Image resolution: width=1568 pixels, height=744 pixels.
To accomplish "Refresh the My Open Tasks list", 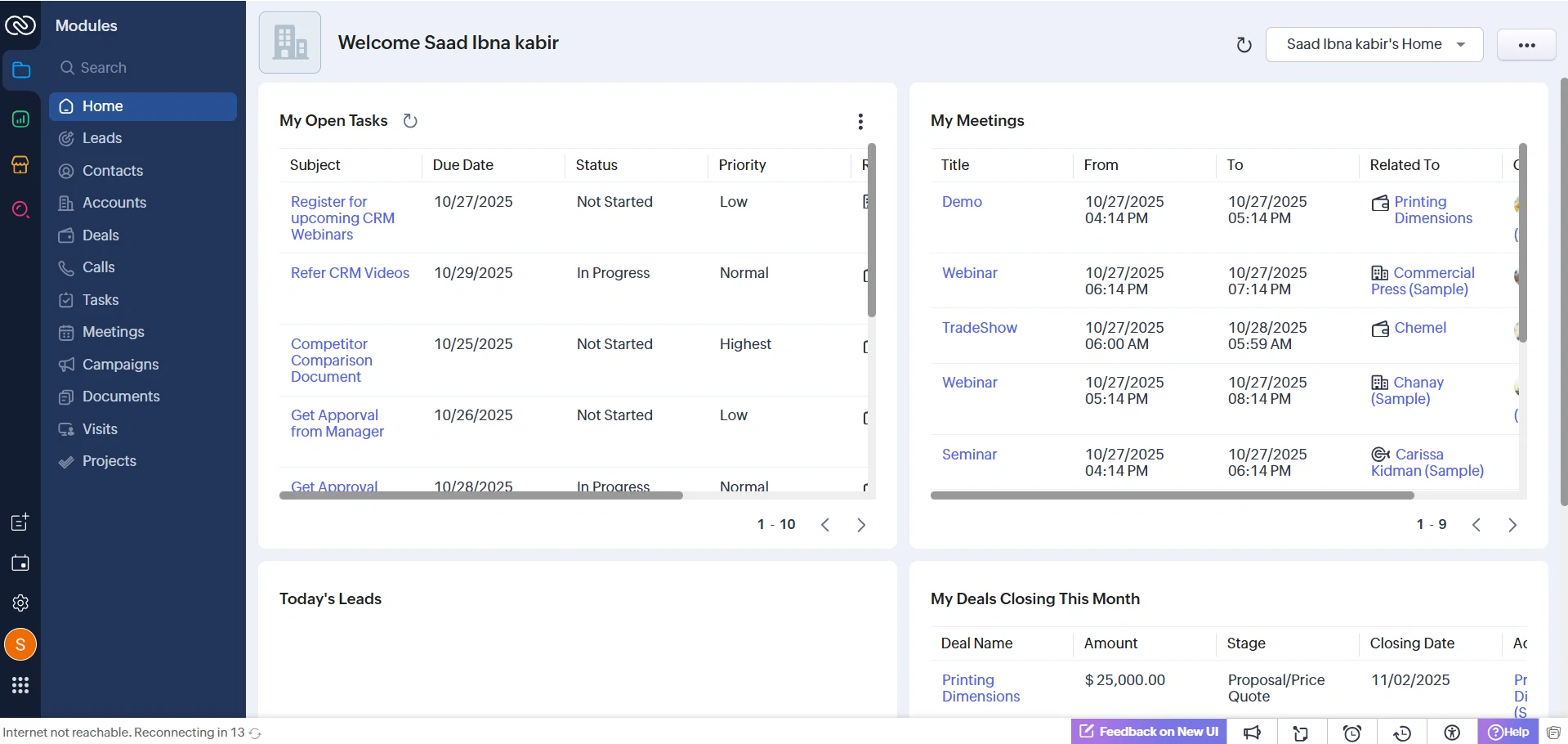I will point(410,120).
